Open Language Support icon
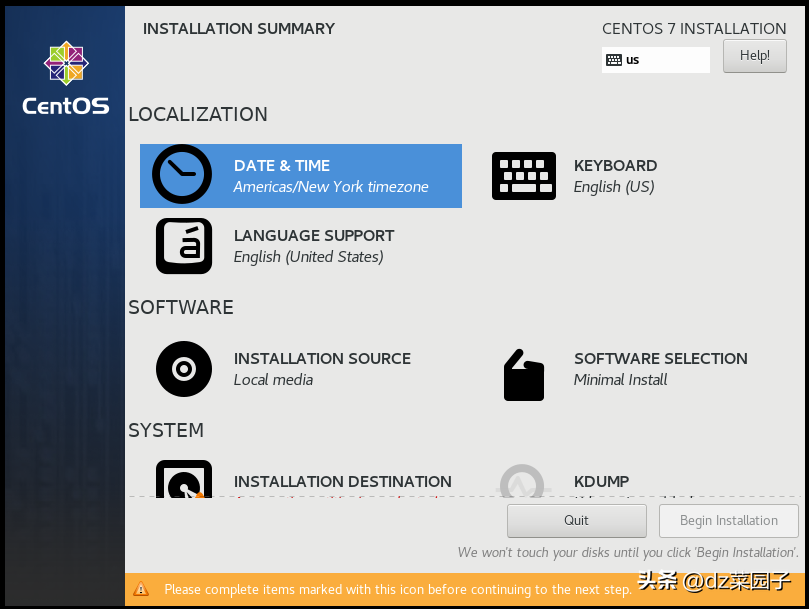 click(x=184, y=246)
